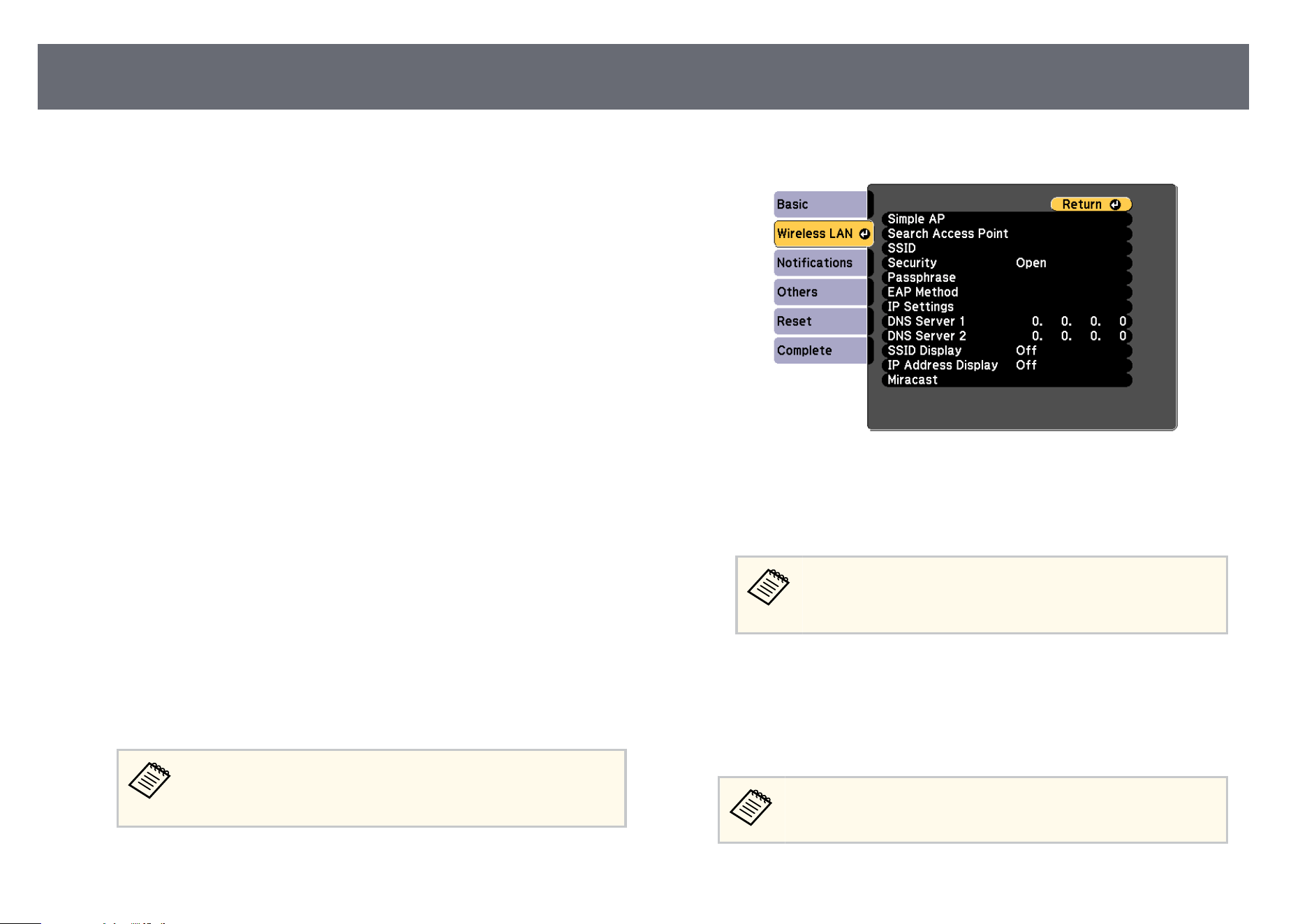
Task: Select the DNS Server 1 row
Action: pos(1006,322)
